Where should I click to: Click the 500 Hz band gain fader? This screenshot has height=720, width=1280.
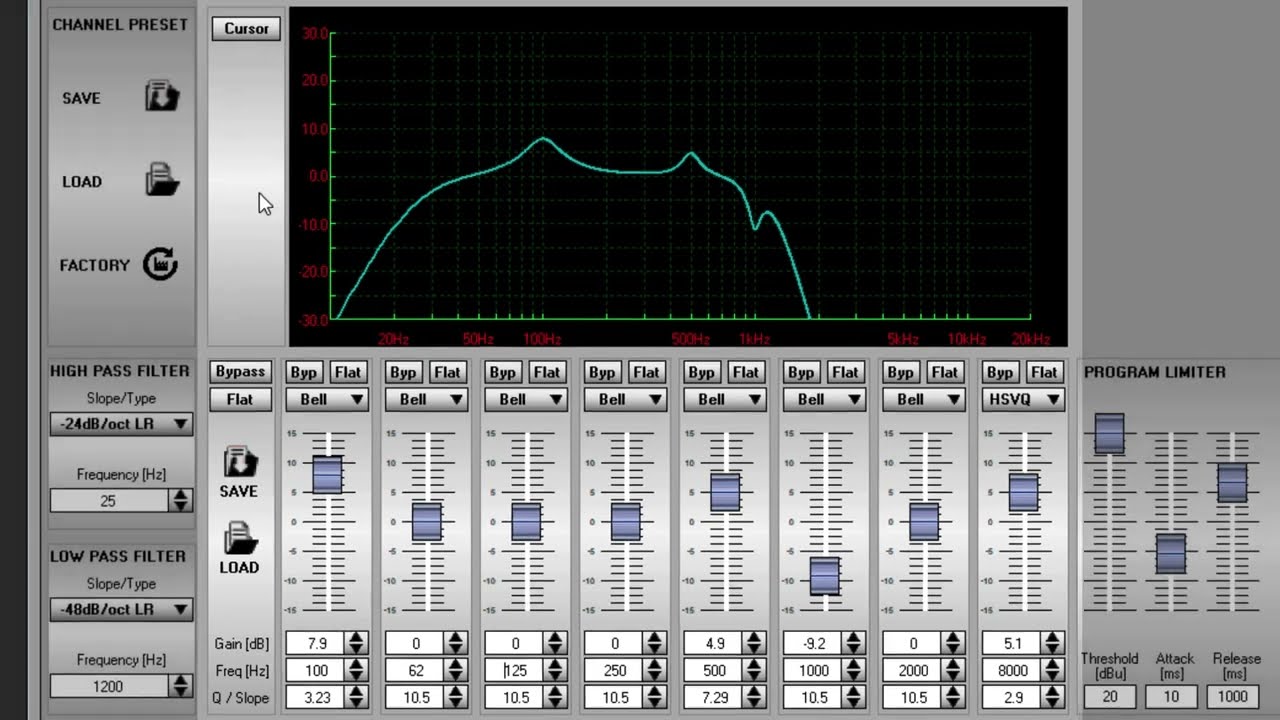tap(725, 493)
